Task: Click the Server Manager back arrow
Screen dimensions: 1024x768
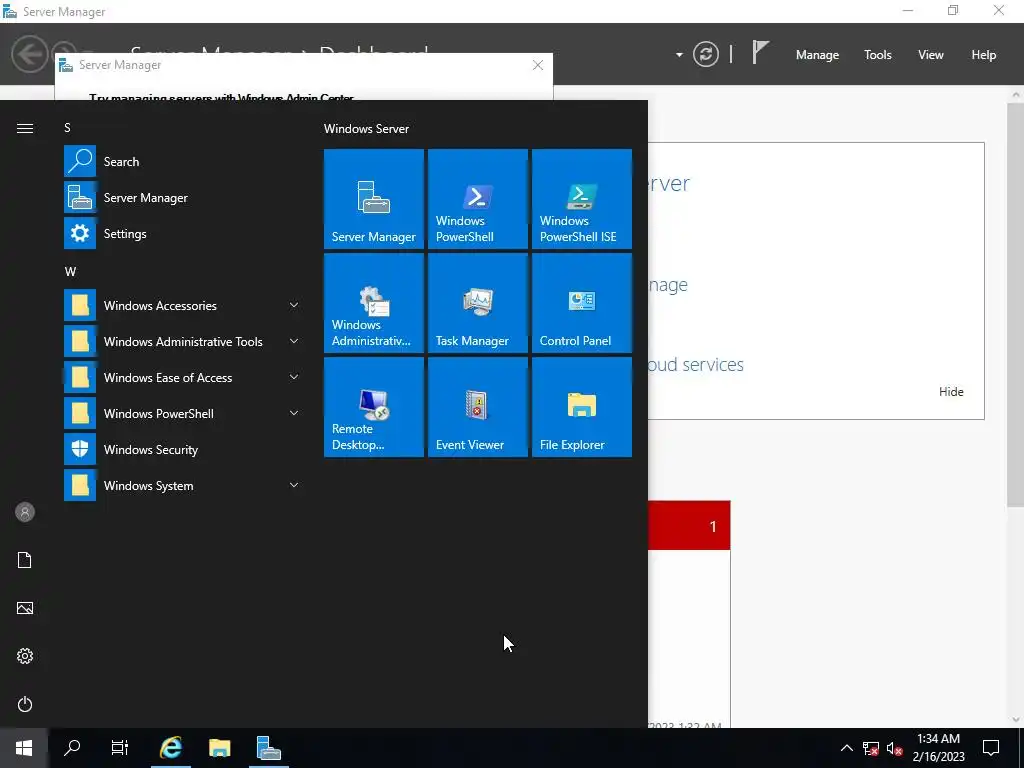Action: tap(29, 54)
